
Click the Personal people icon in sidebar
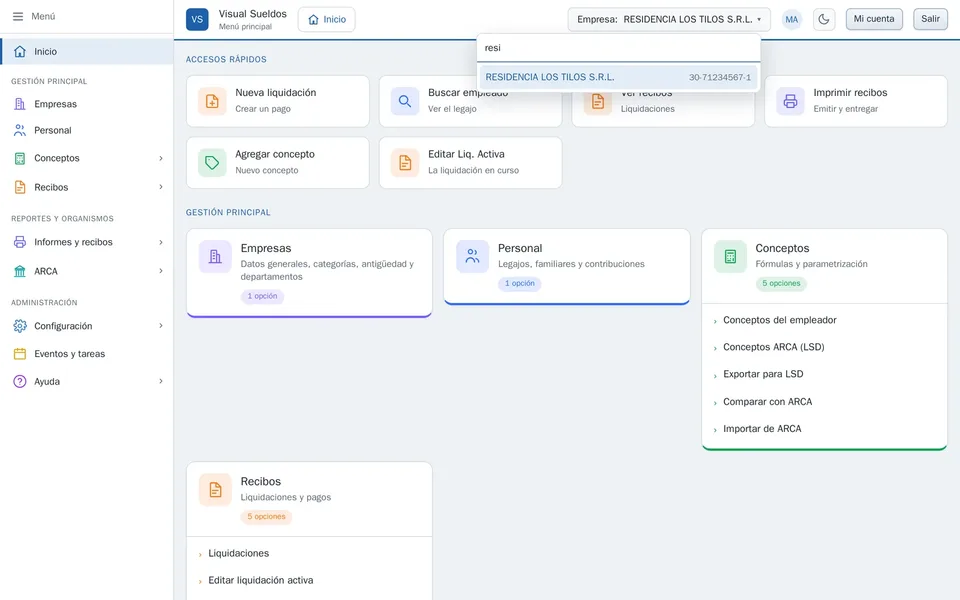tap(20, 130)
